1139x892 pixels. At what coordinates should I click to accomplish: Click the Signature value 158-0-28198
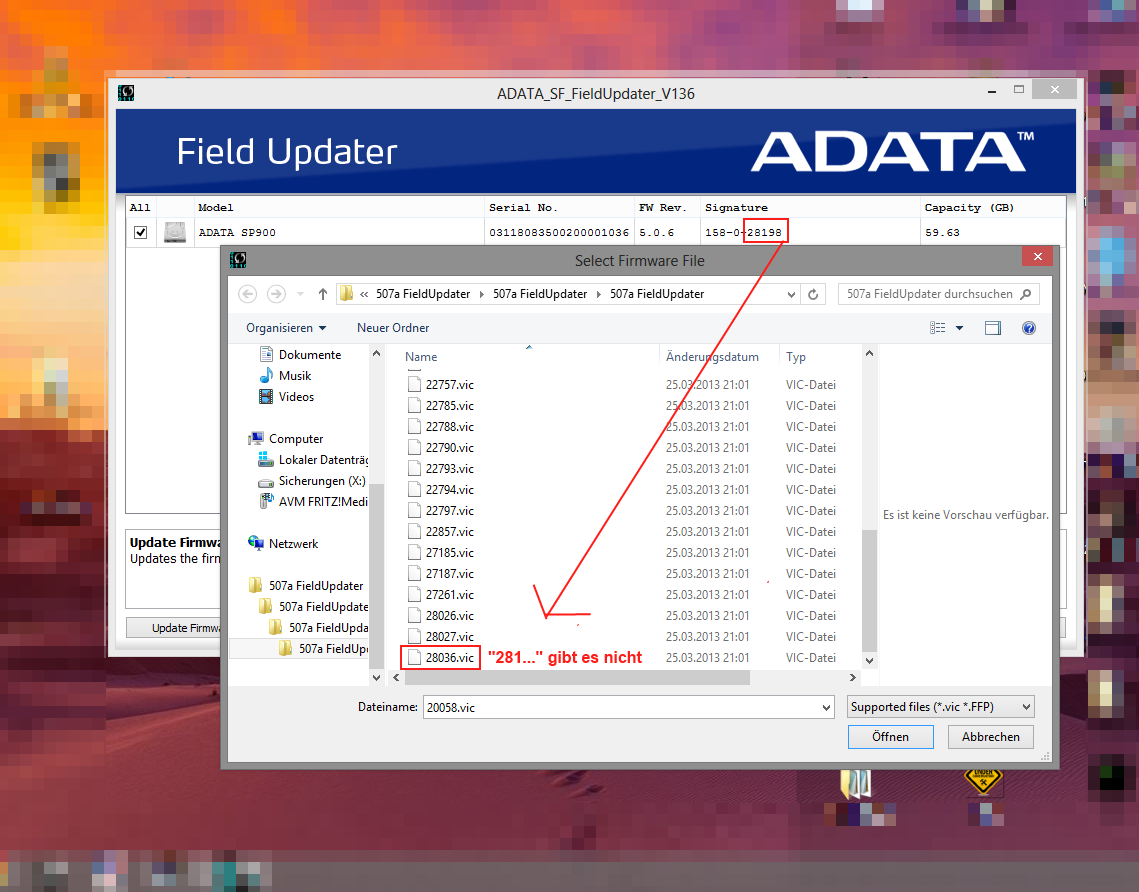click(x=743, y=232)
